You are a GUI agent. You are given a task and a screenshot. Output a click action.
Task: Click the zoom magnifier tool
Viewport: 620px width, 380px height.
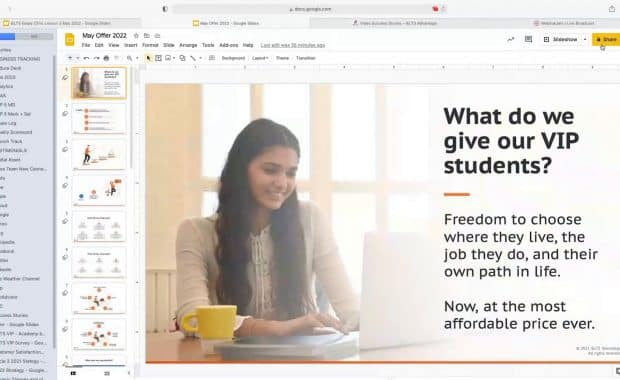pyautogui.click(x=129, y=58)
